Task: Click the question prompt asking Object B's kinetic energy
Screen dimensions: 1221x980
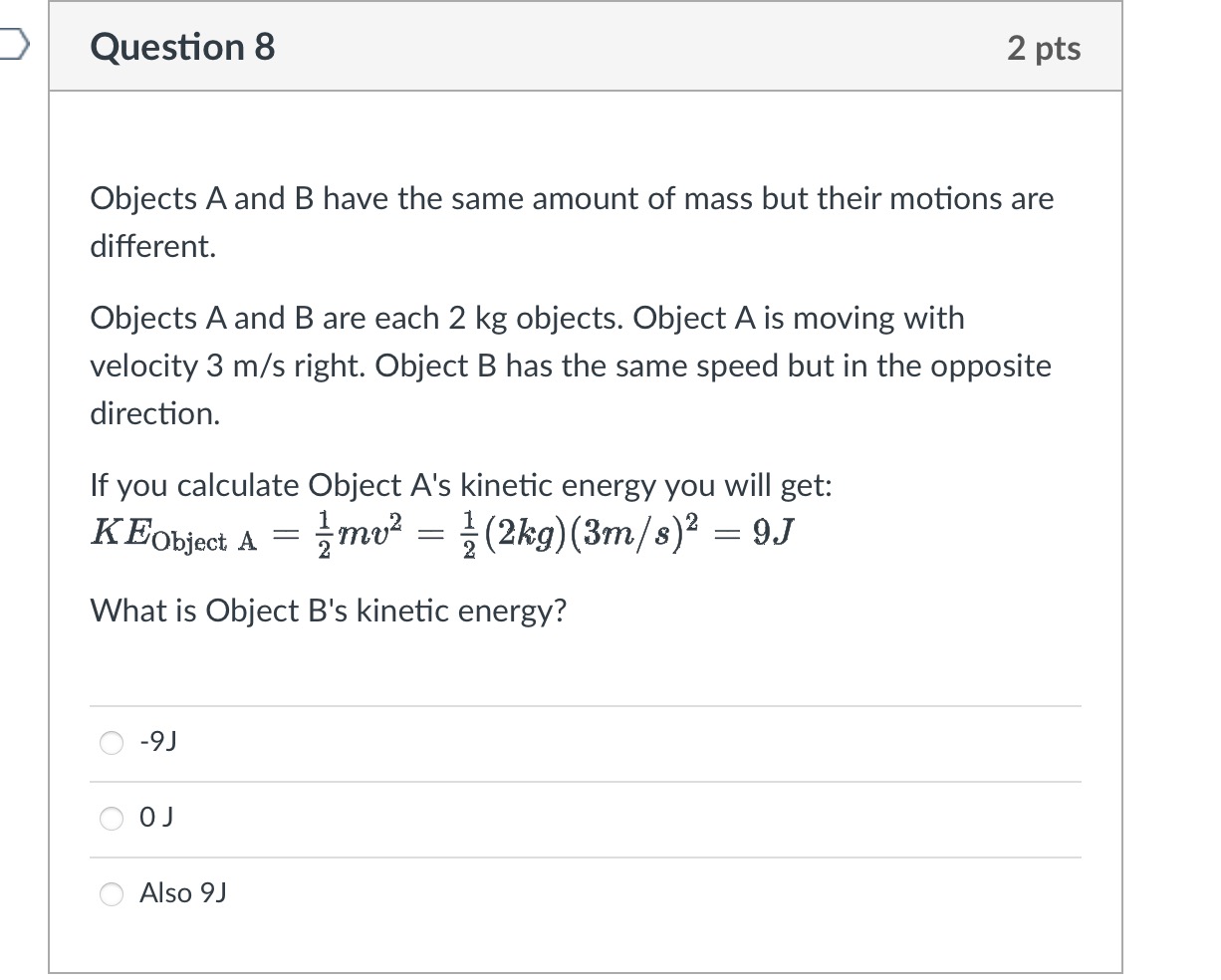Action: pos(328,611)
